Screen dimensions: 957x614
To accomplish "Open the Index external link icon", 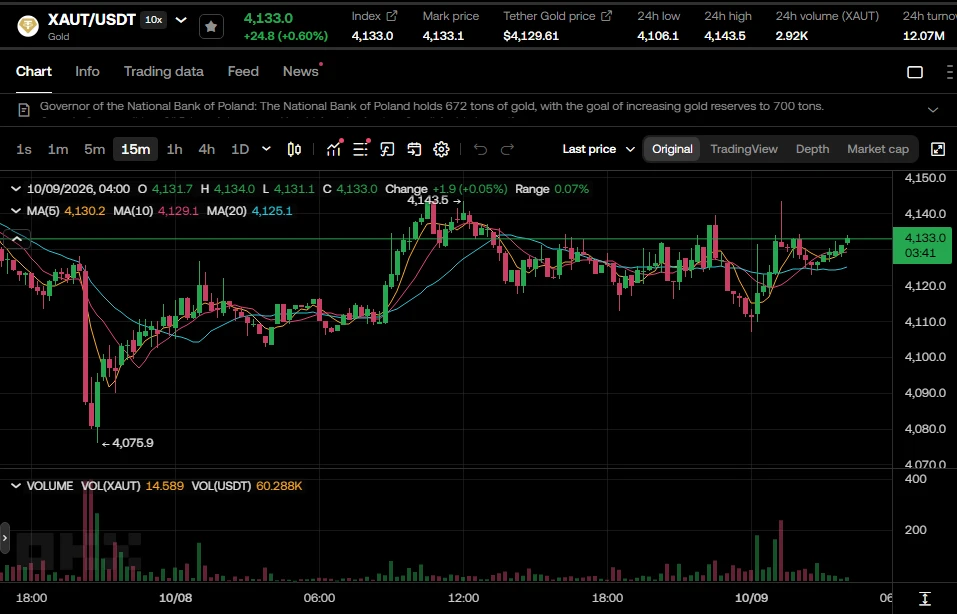I will [392, 16].
